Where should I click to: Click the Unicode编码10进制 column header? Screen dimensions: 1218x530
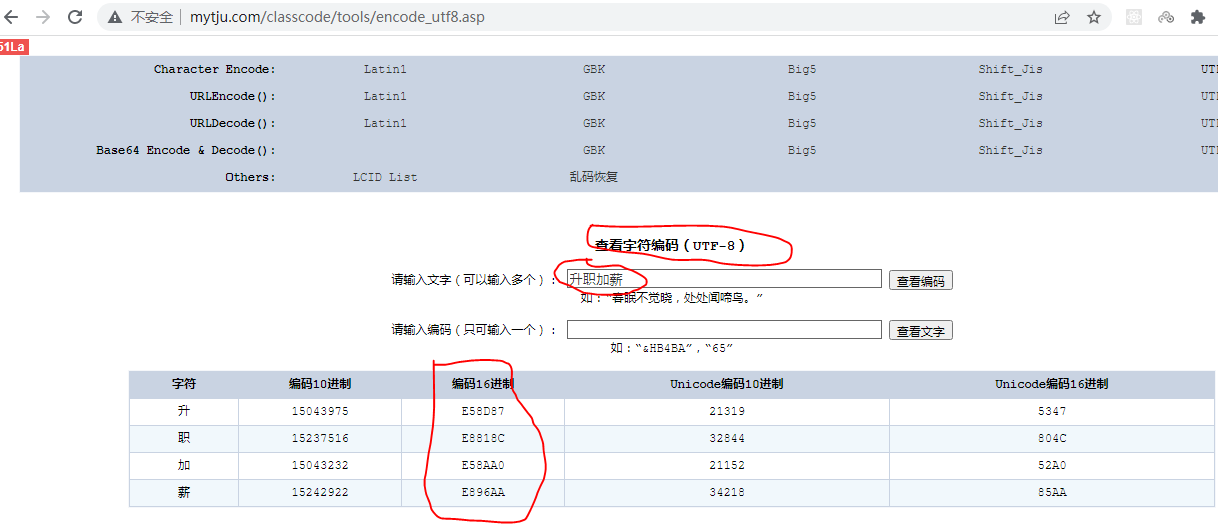coord(727,384)
